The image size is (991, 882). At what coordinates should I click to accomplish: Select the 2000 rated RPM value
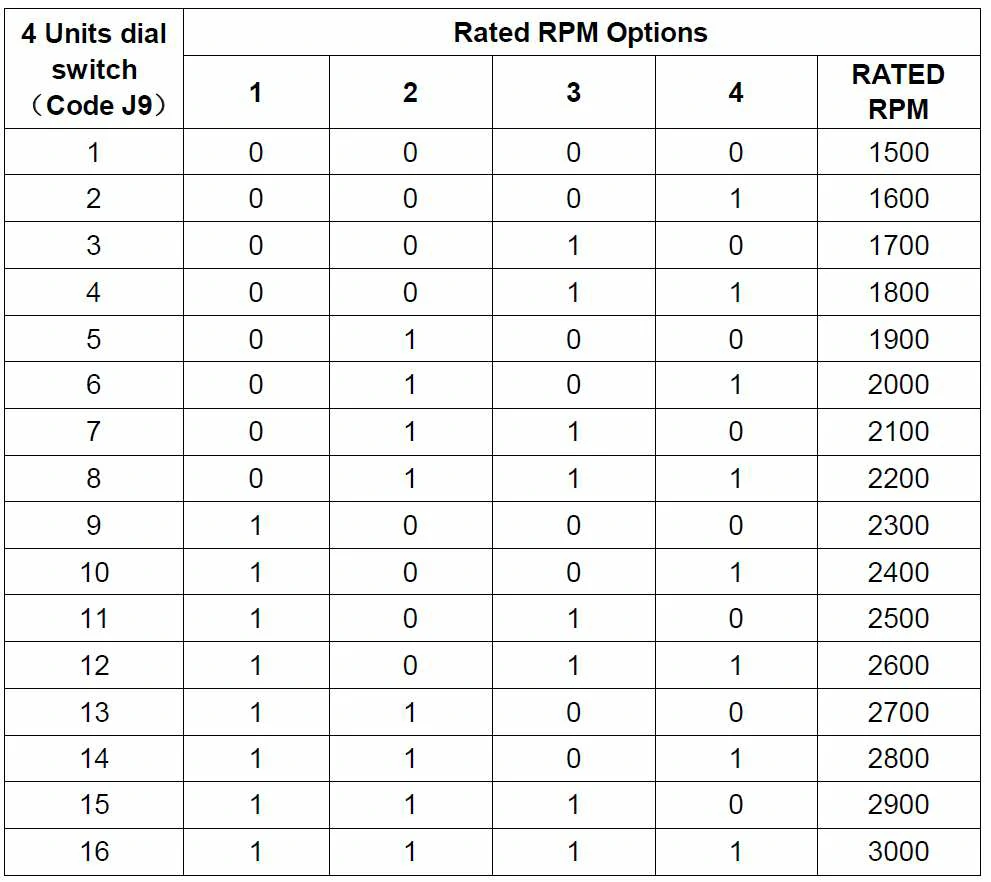(x=898, y=385)
